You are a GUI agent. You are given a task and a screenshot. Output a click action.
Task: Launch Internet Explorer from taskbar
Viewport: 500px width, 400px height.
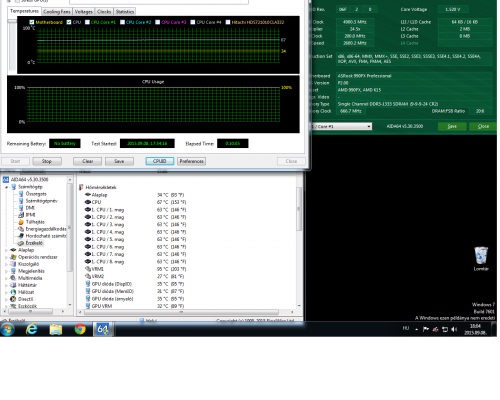32,329
